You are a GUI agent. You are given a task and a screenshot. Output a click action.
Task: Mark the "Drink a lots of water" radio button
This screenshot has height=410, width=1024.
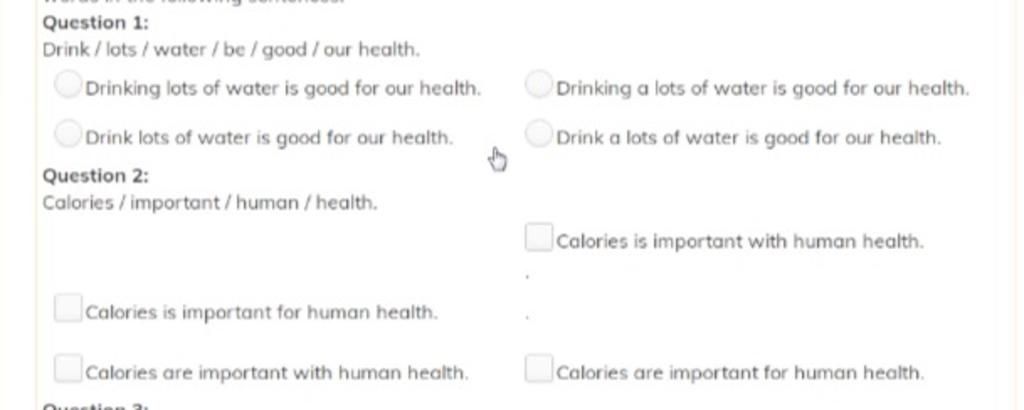539,133
